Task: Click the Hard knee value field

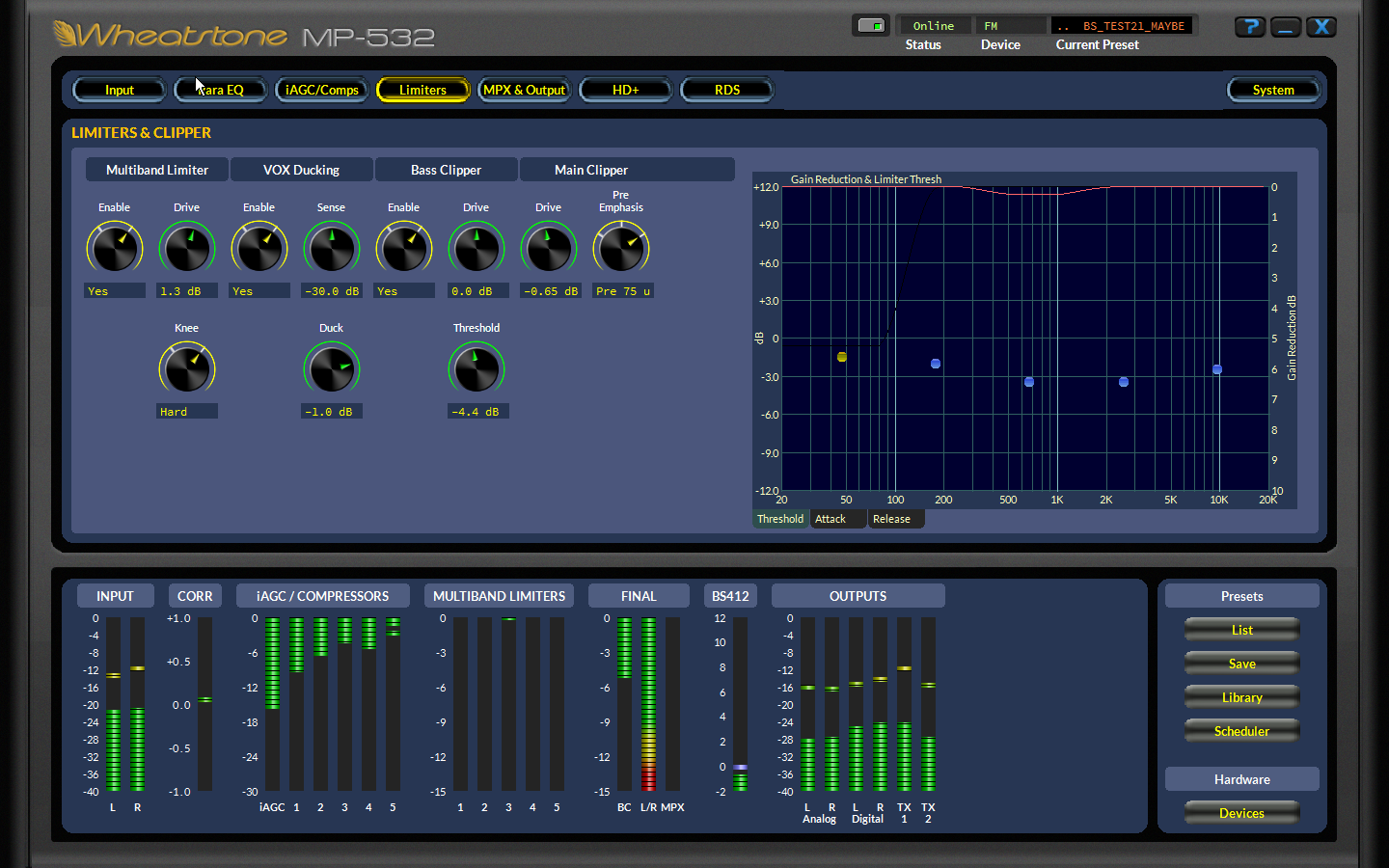Action: (187, 411)
